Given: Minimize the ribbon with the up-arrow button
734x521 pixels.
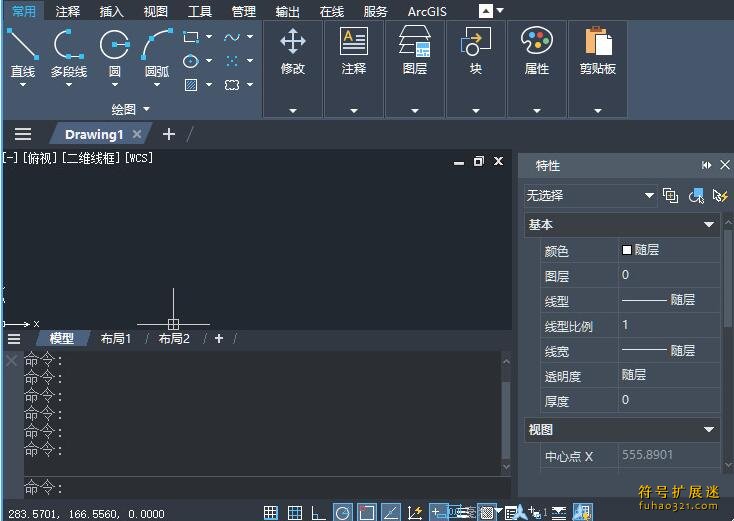Looking at the screenshot, I should 485,11.
